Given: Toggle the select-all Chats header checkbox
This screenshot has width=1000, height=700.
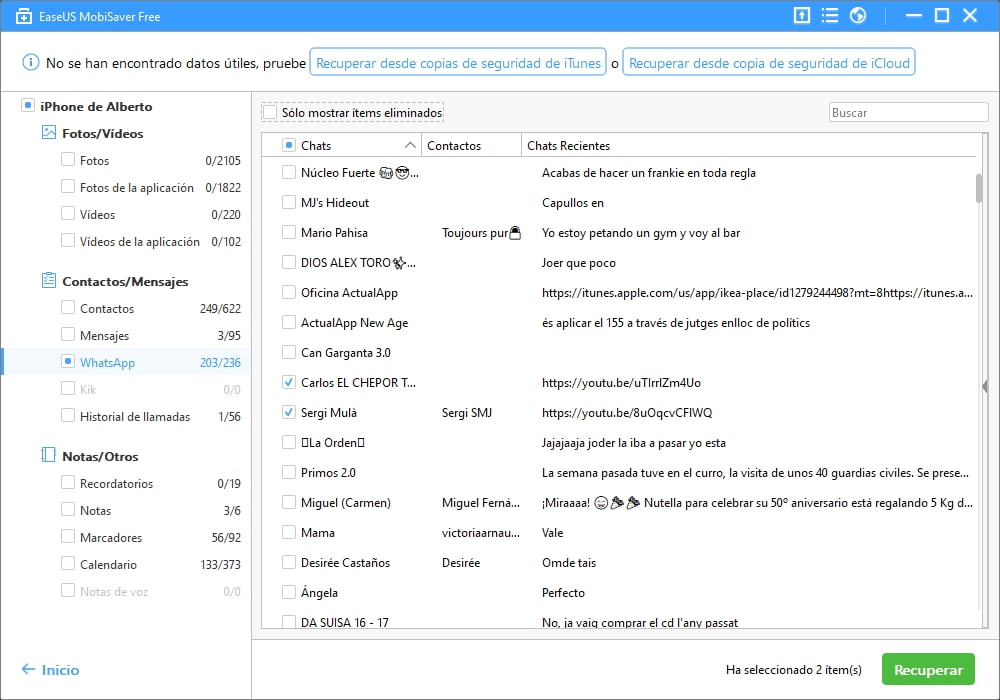Looking at the screenshot, I should pyautogui.click(x=289, y=145).
